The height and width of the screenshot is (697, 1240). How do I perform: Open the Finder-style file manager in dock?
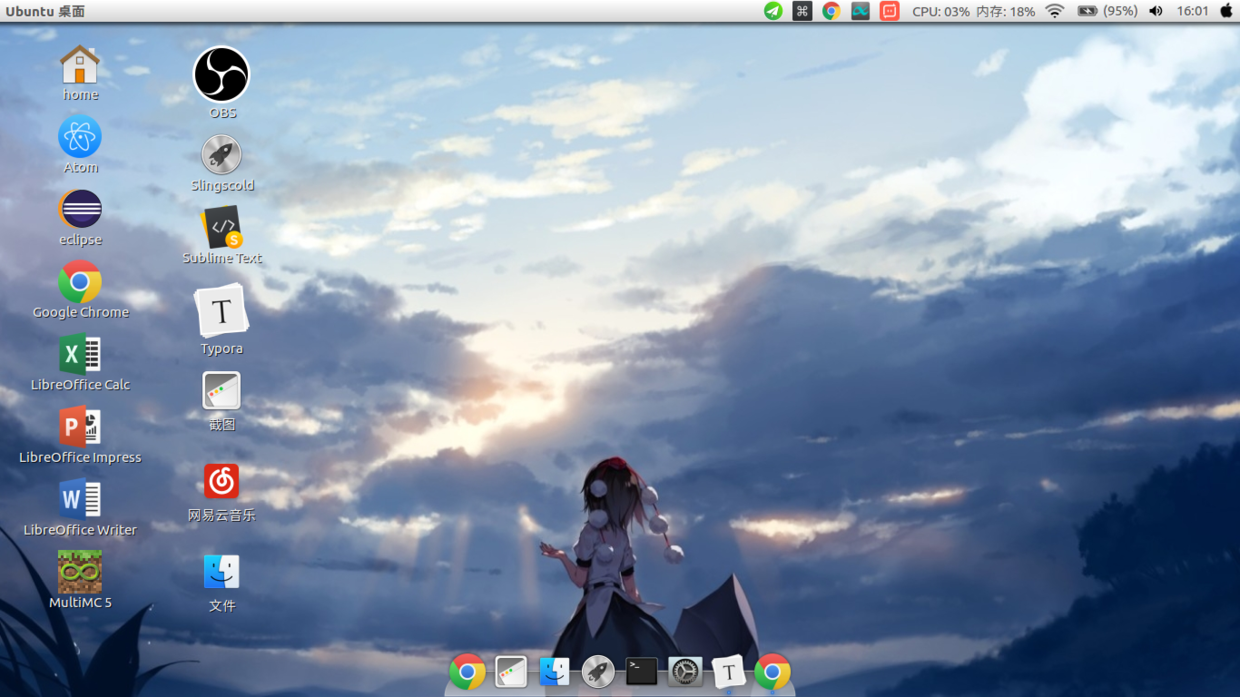point(554,672)
